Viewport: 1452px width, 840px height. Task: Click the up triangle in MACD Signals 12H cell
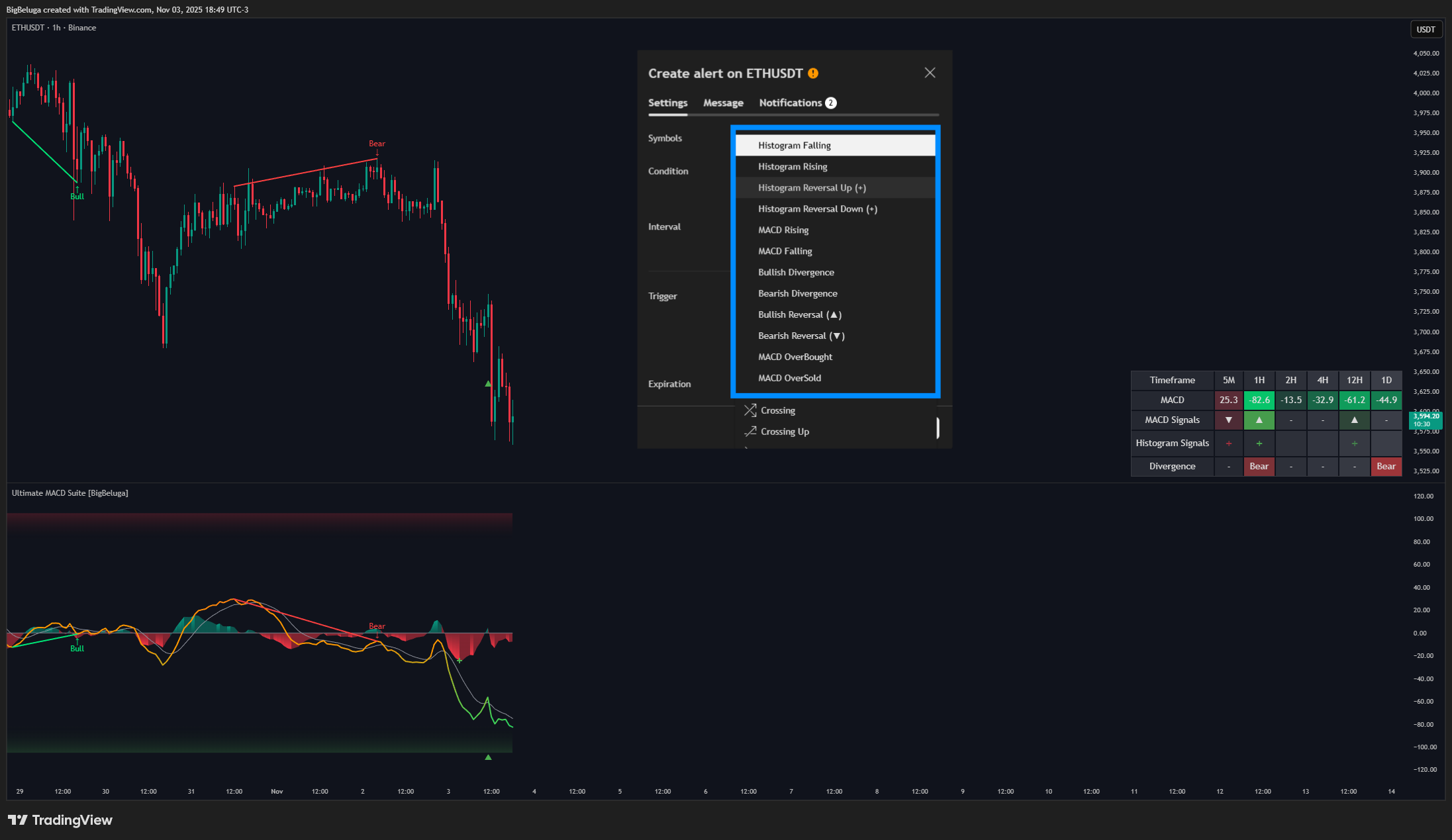pos(1355,420)
